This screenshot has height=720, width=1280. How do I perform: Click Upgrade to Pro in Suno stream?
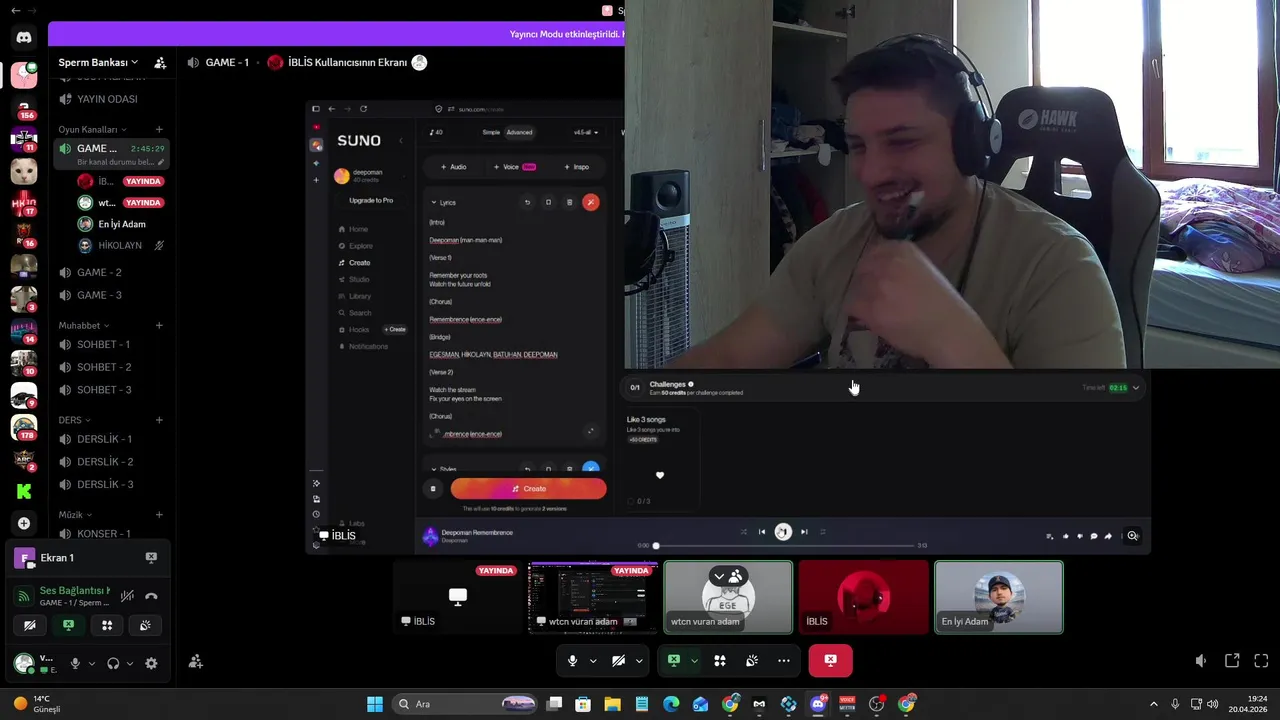click(371, 200)
